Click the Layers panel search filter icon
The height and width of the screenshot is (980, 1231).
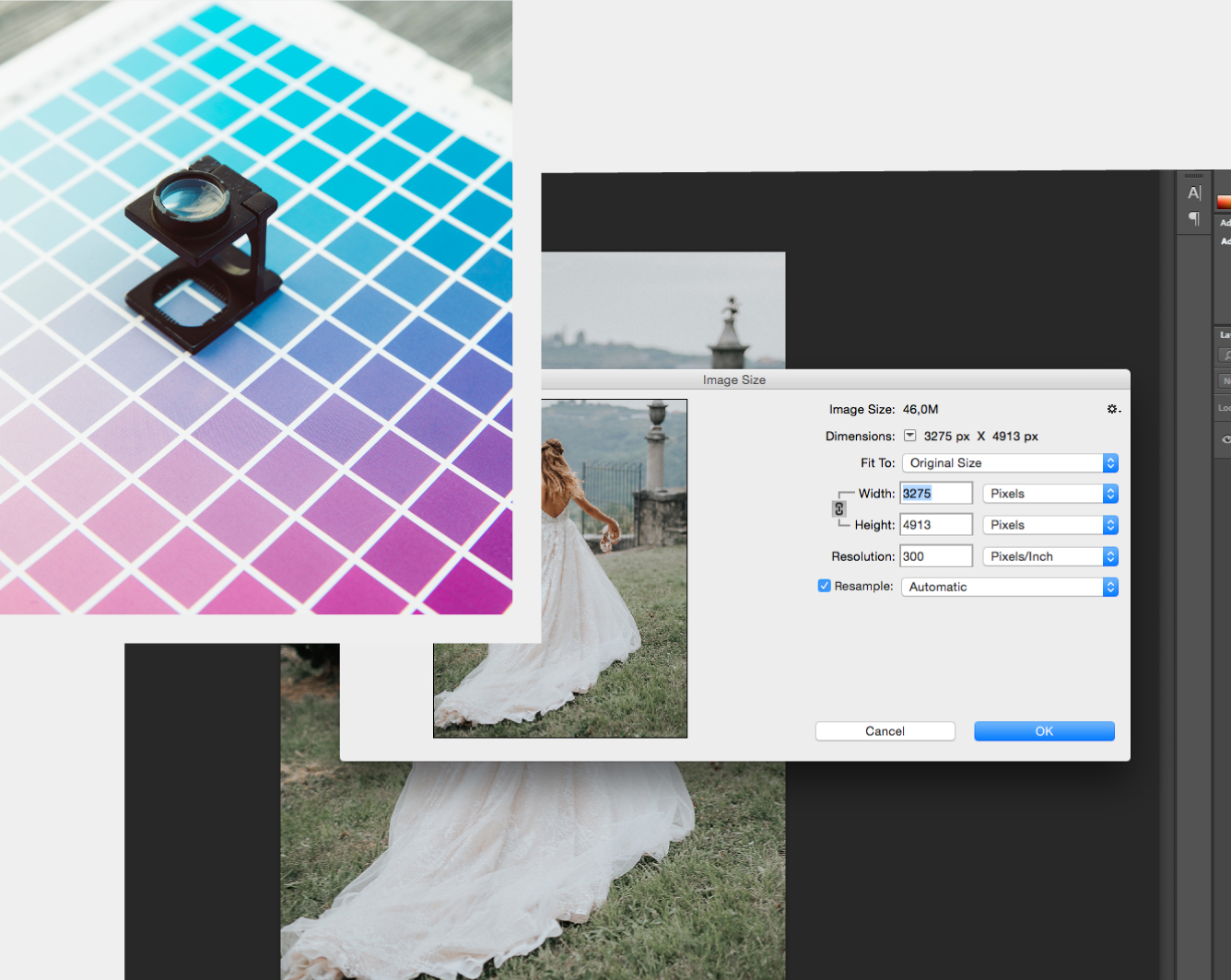[1225, 356]
